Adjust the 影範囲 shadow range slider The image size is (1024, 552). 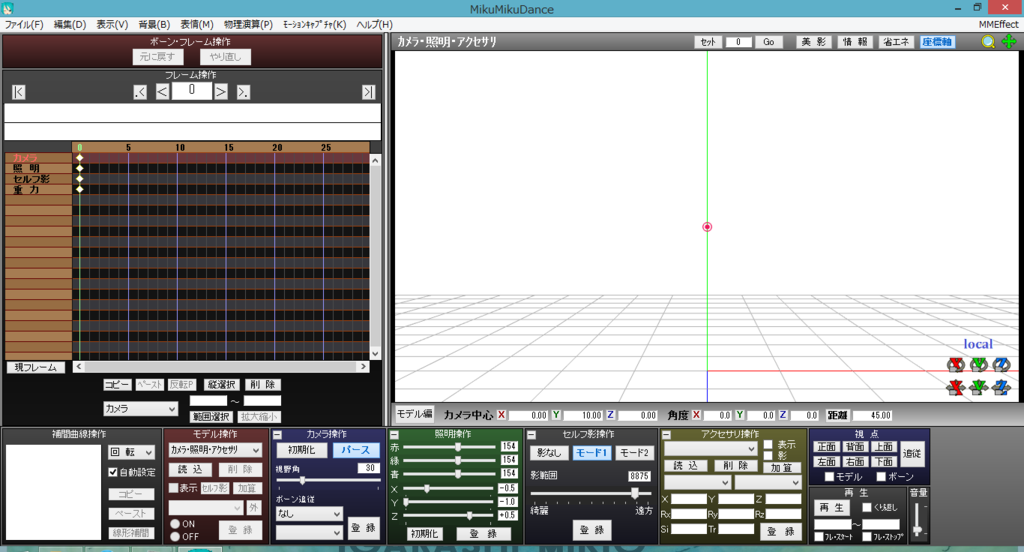click(591, 493)
